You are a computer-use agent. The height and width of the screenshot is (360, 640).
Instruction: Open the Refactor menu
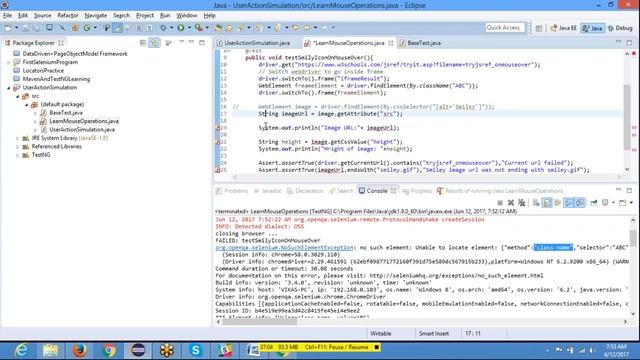pyautogui.click(x=68, y=16)
